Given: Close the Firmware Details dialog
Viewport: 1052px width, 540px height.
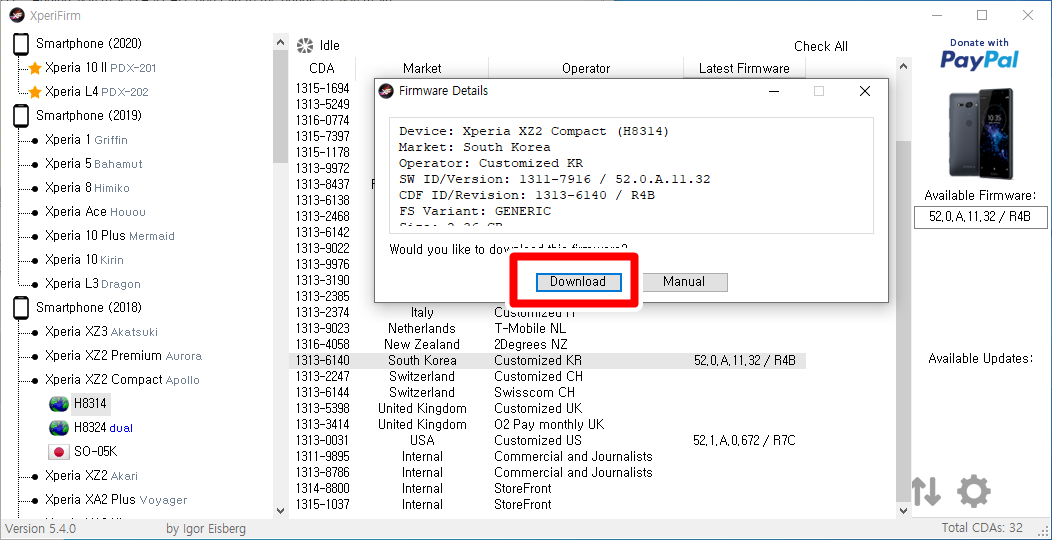Looking at the screenshot, I should tap(865, 91).
